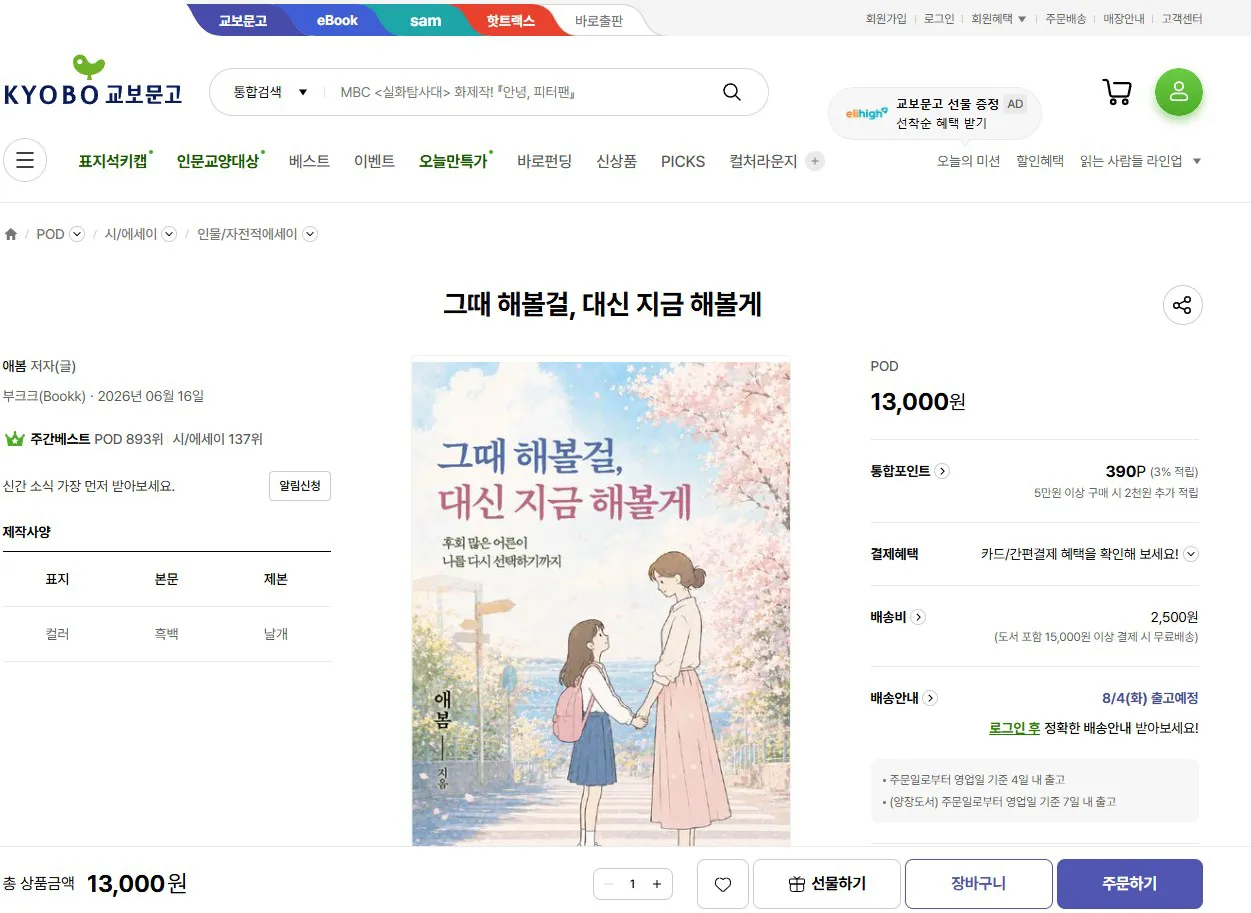This screenshot has height=913, width=1251.
Task: Expand the 인물/자전적에세이 breadcrumb dropdown
Action: click(x=310, y=234)
